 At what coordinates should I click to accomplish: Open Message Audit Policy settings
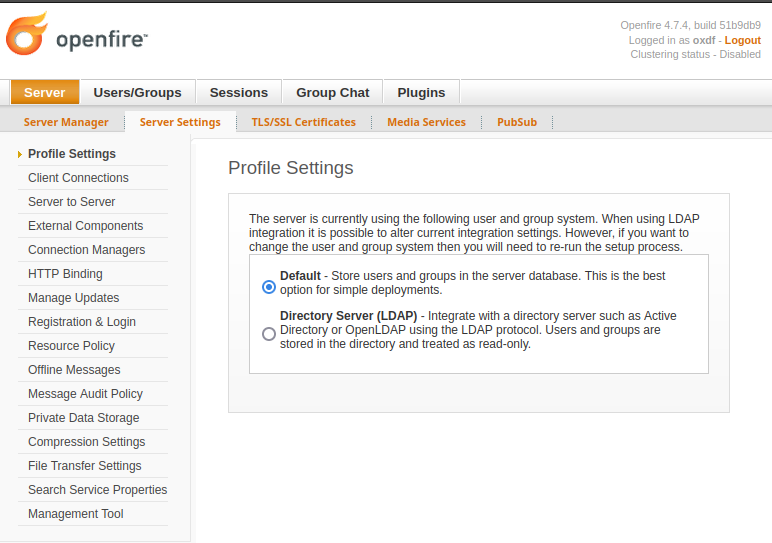[85, 394]
